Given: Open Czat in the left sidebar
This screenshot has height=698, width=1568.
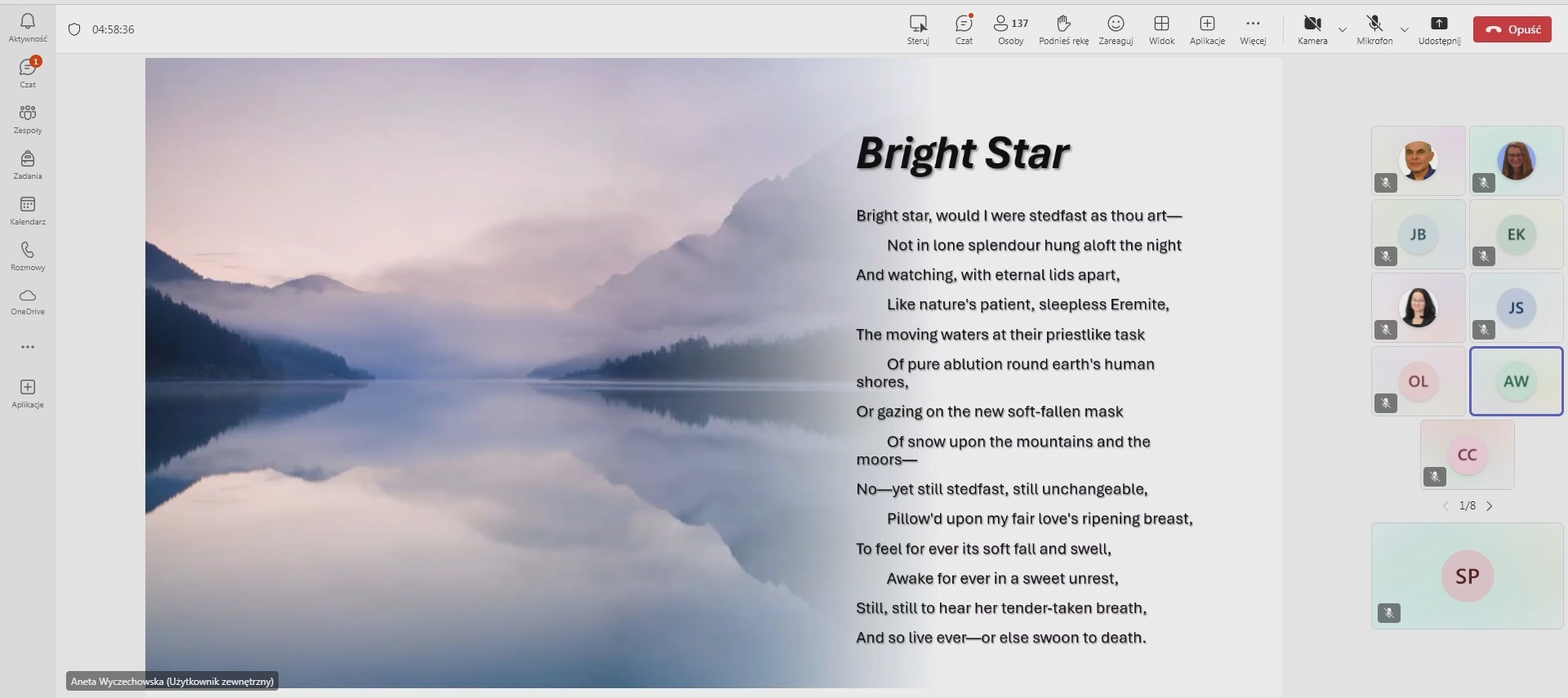Looking at the screenshot, I should coord(28,73).
